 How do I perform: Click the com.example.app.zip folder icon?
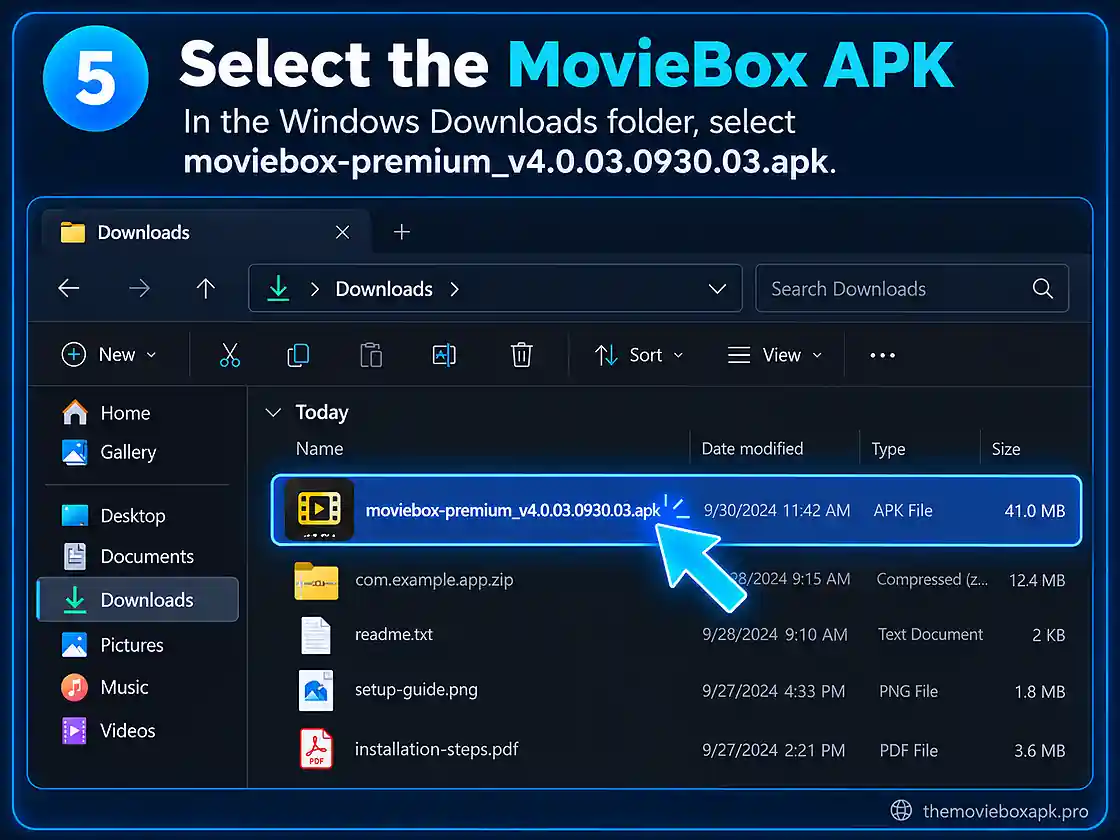point(316,580)
